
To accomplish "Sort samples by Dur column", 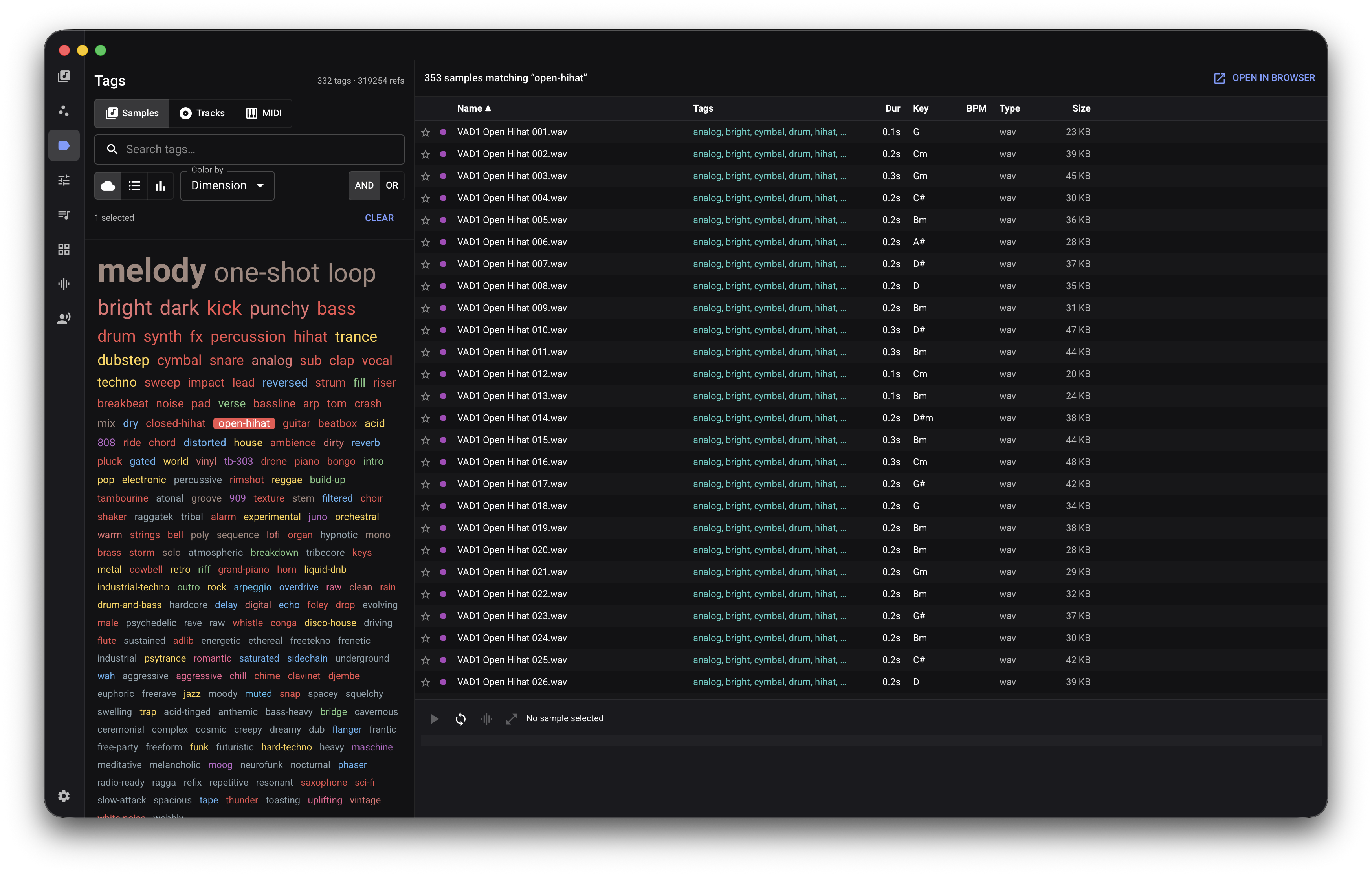I will [x=892, y=108].
